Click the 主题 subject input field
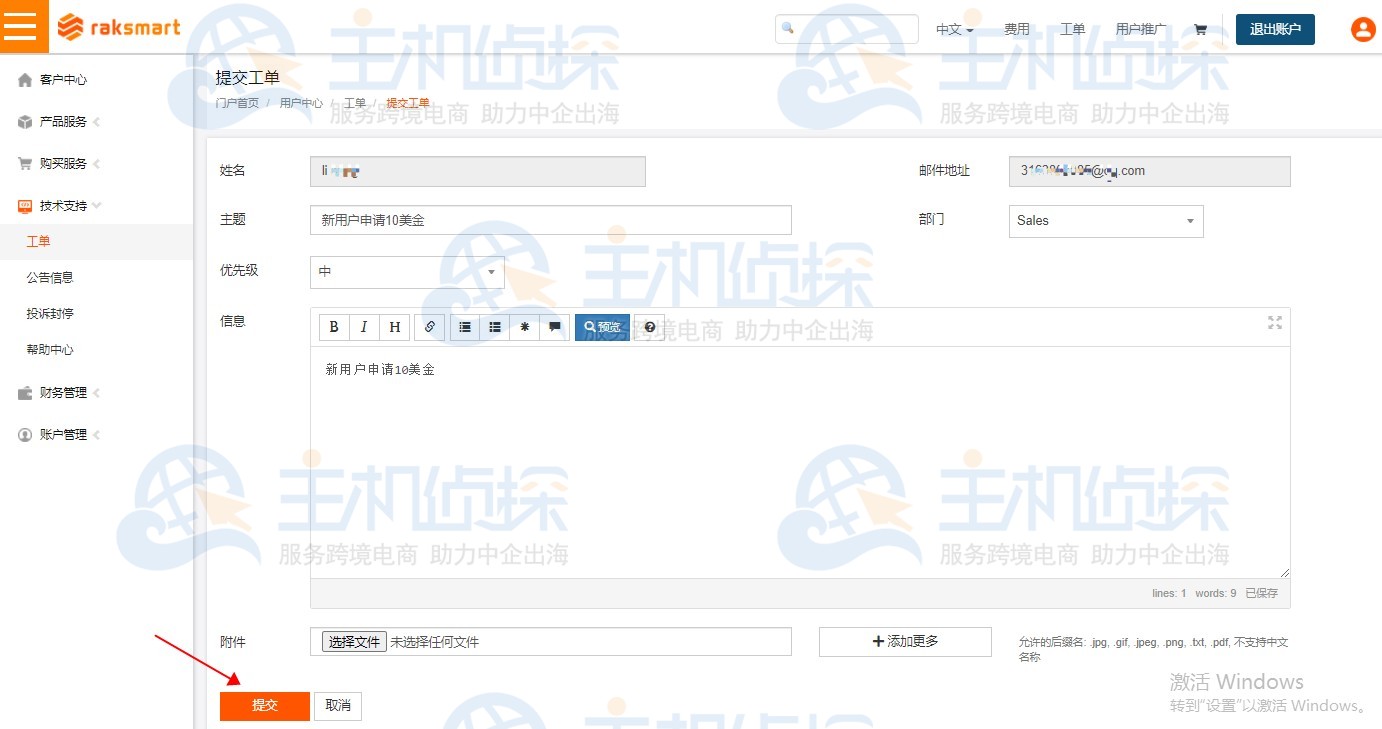1382x729 pixels. pos(550,220)
